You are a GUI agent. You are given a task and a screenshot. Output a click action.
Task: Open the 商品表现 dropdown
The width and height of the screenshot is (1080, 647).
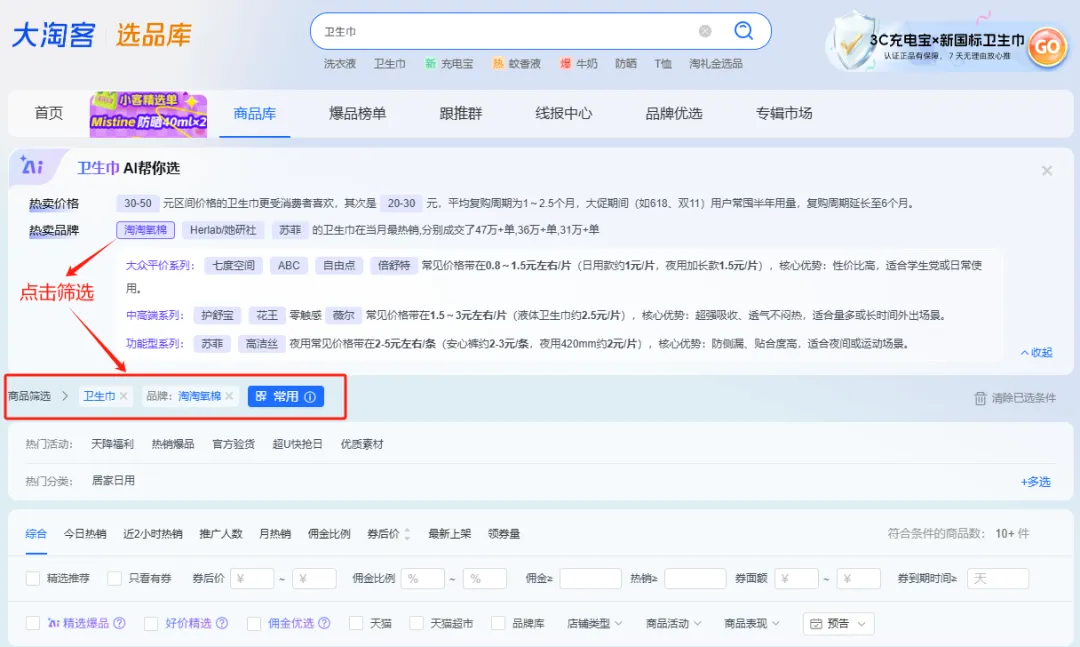752,624
